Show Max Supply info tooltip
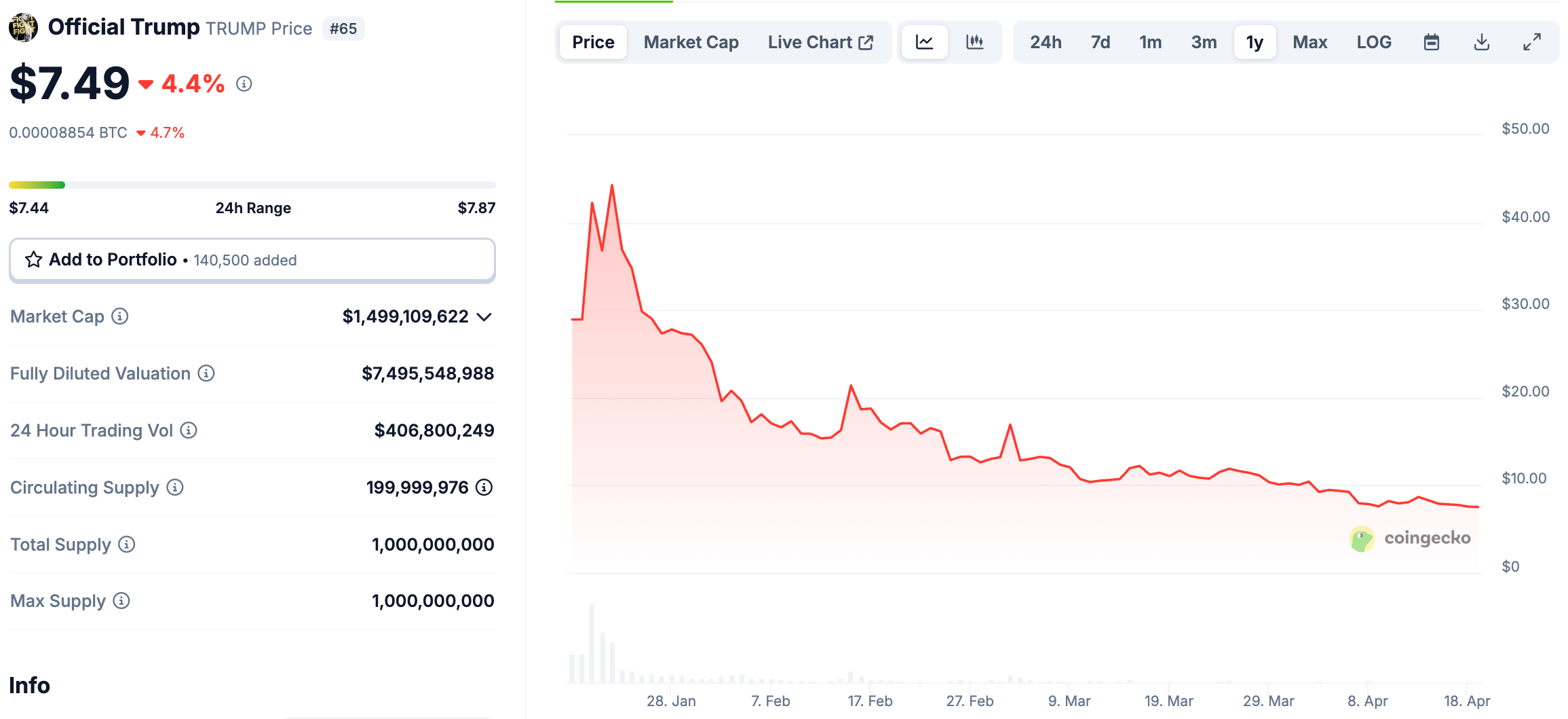1568x719 pixels. pos(121,601)
